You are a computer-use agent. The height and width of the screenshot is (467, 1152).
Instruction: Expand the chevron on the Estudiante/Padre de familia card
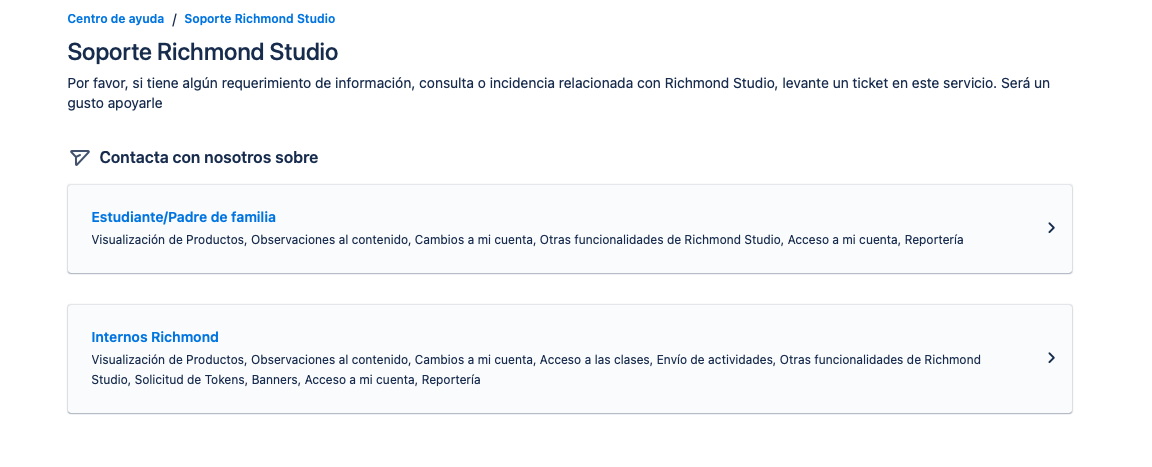[1051, 228]
